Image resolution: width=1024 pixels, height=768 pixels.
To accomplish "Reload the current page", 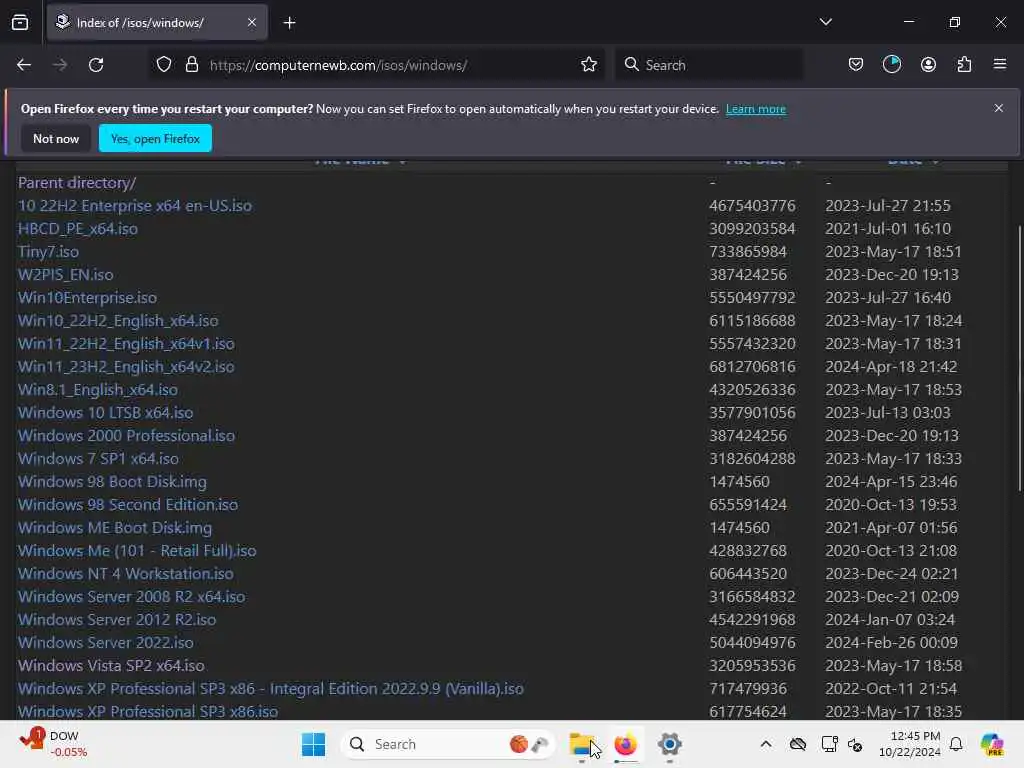I will click(x=96, y=65).
